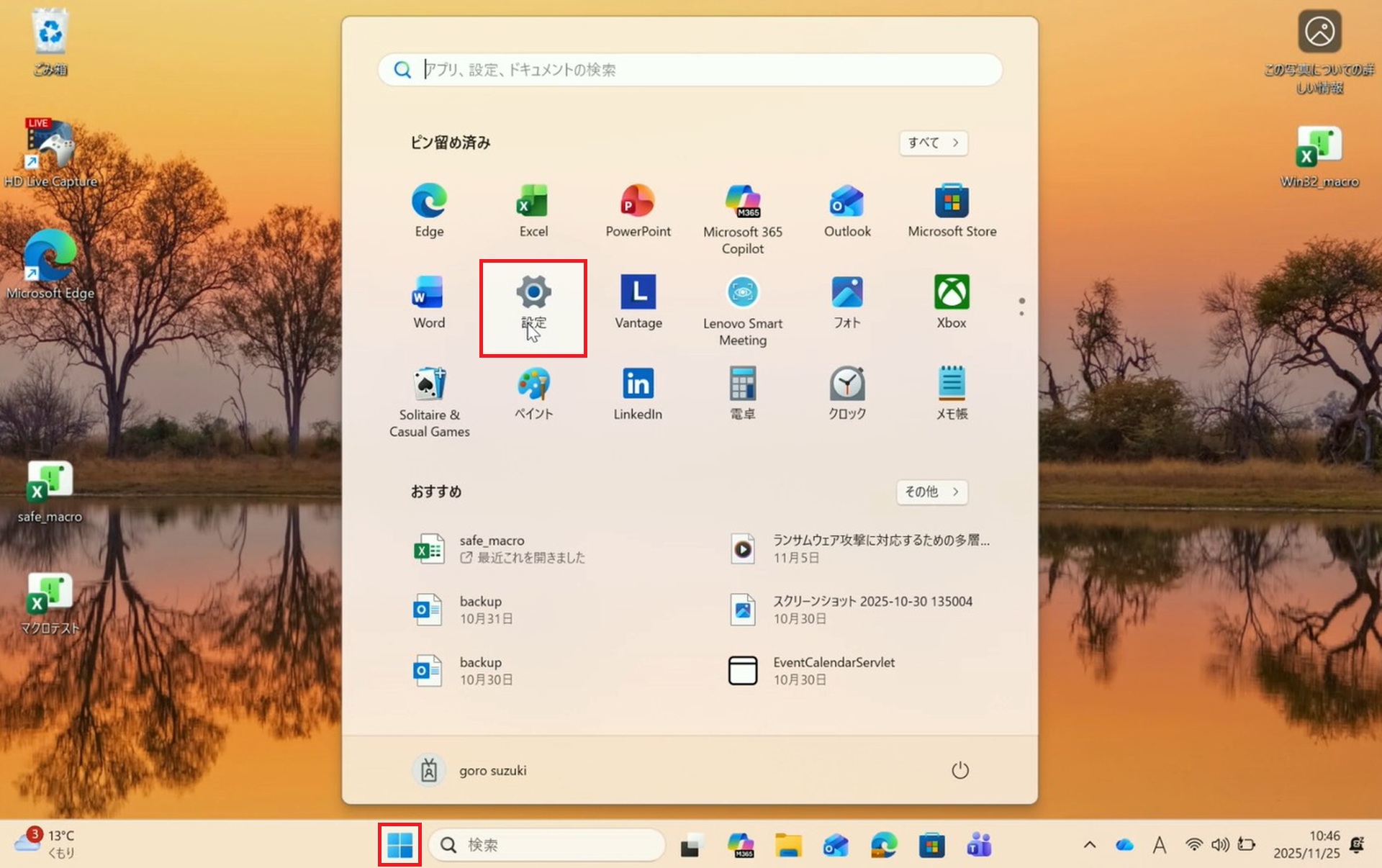Open the power options button
The height and width of the screenshot is (868, 1382).
pyautogui.click(x=961, y=769)
